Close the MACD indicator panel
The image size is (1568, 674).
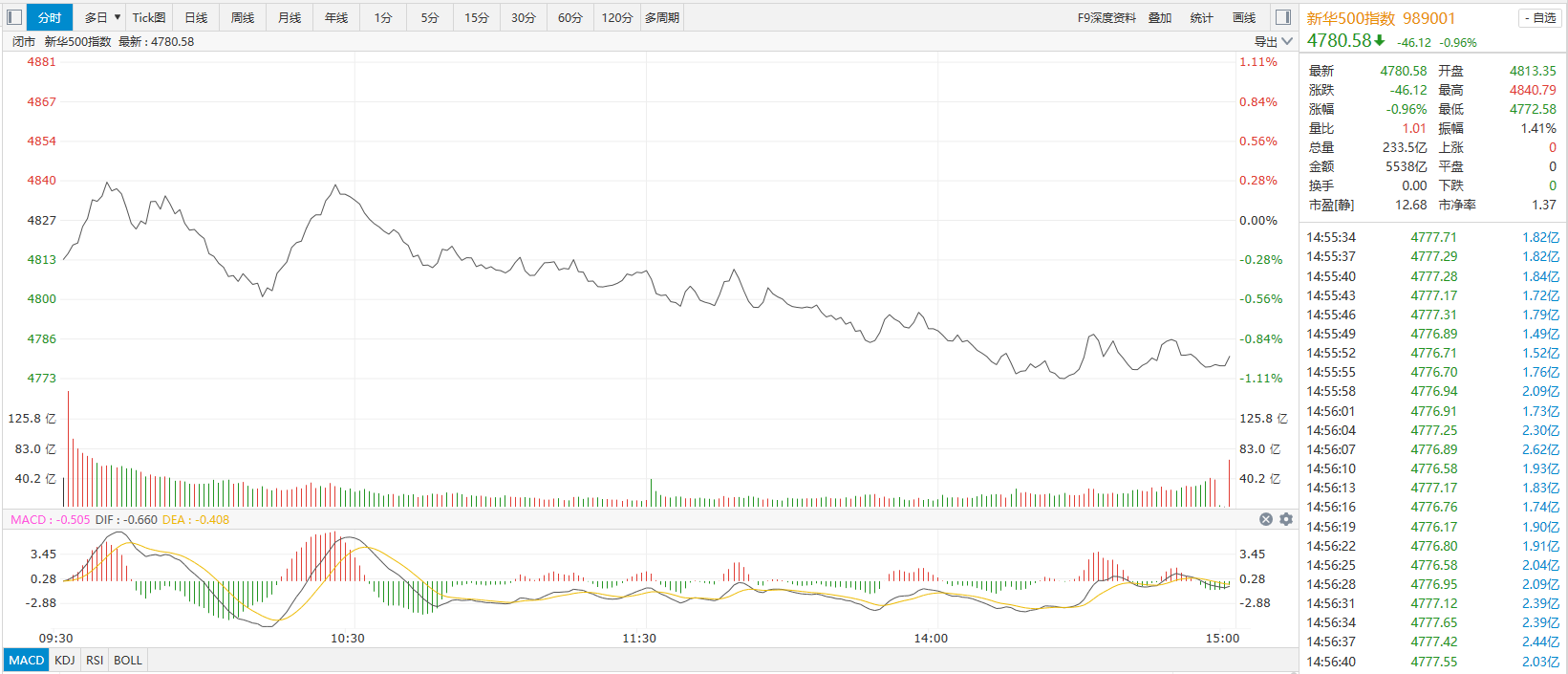point(1266,519)
